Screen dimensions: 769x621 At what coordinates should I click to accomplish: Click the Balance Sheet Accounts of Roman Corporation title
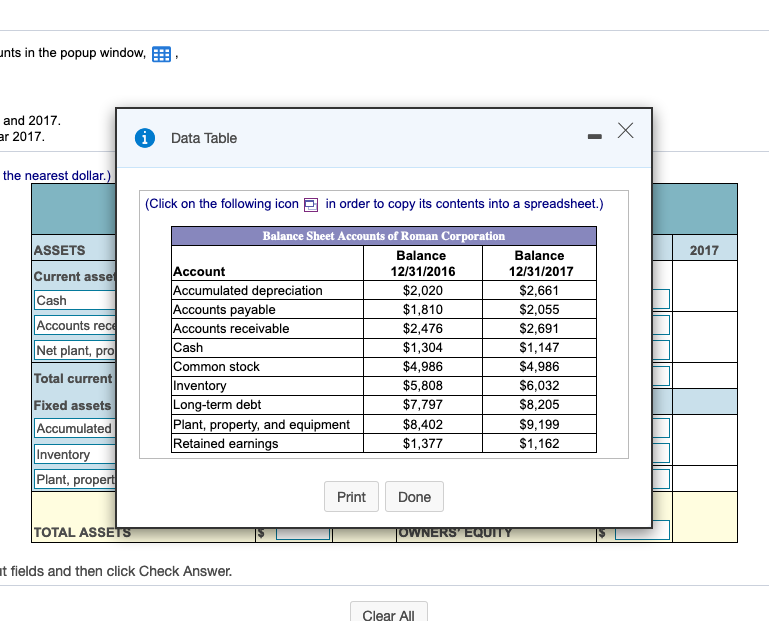tap(384, 236)
